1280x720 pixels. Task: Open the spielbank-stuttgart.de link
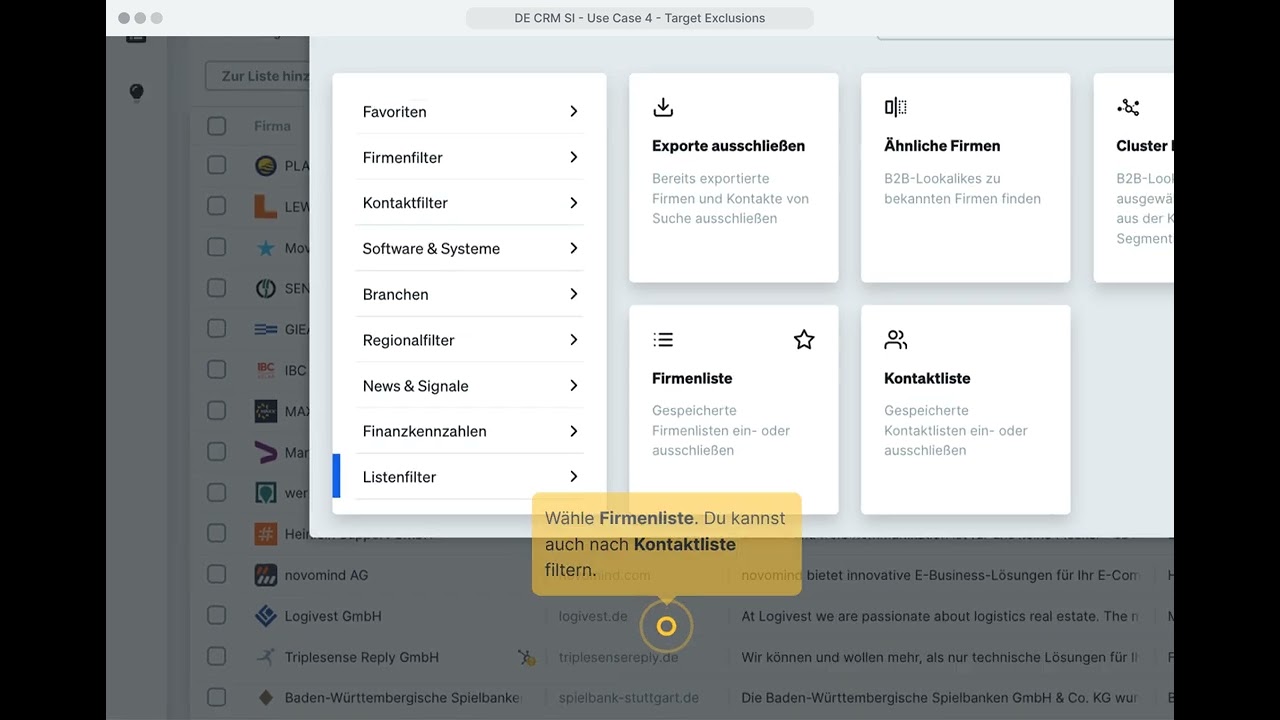tap(629, 698)
